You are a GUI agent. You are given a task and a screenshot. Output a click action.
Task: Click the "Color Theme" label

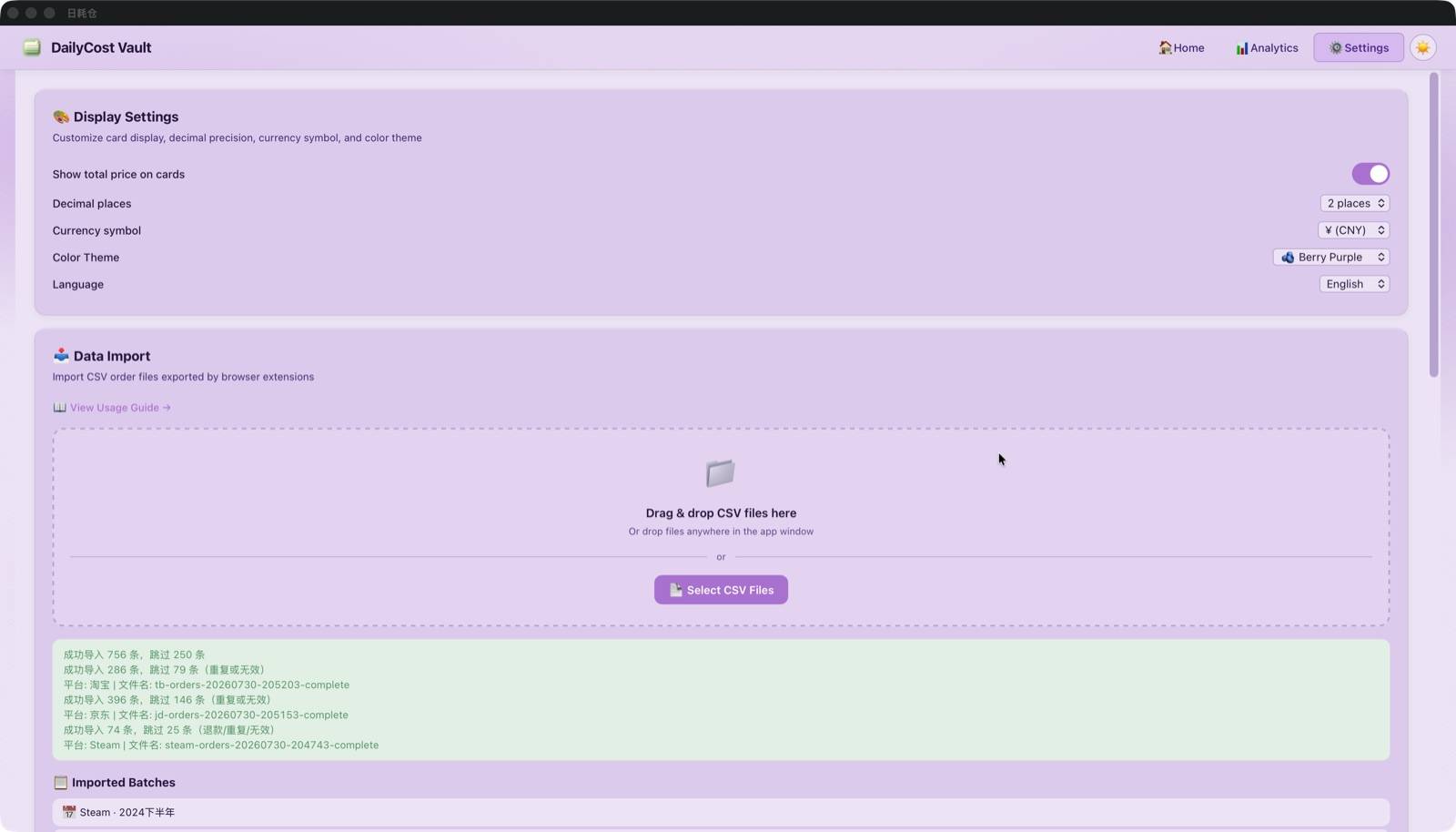coord(86,258)
